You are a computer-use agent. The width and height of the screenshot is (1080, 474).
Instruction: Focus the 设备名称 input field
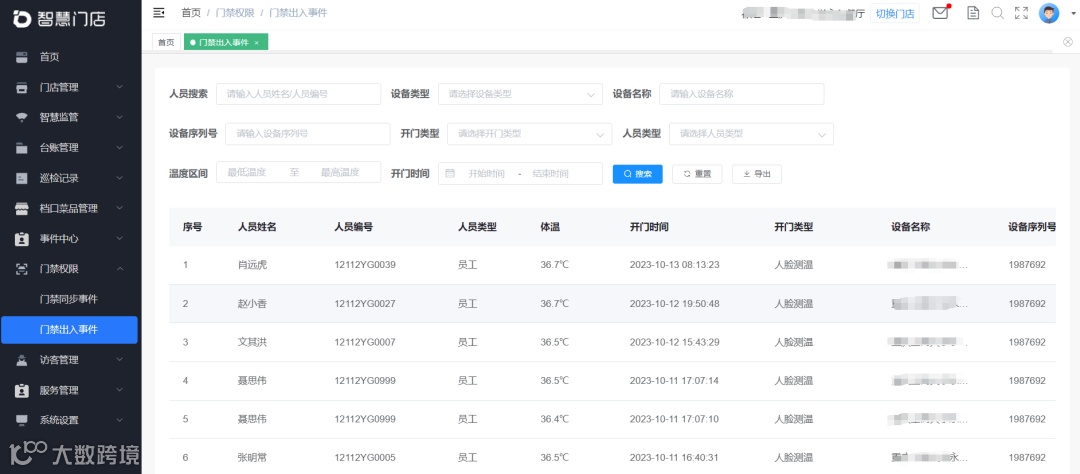coord(741,94)
